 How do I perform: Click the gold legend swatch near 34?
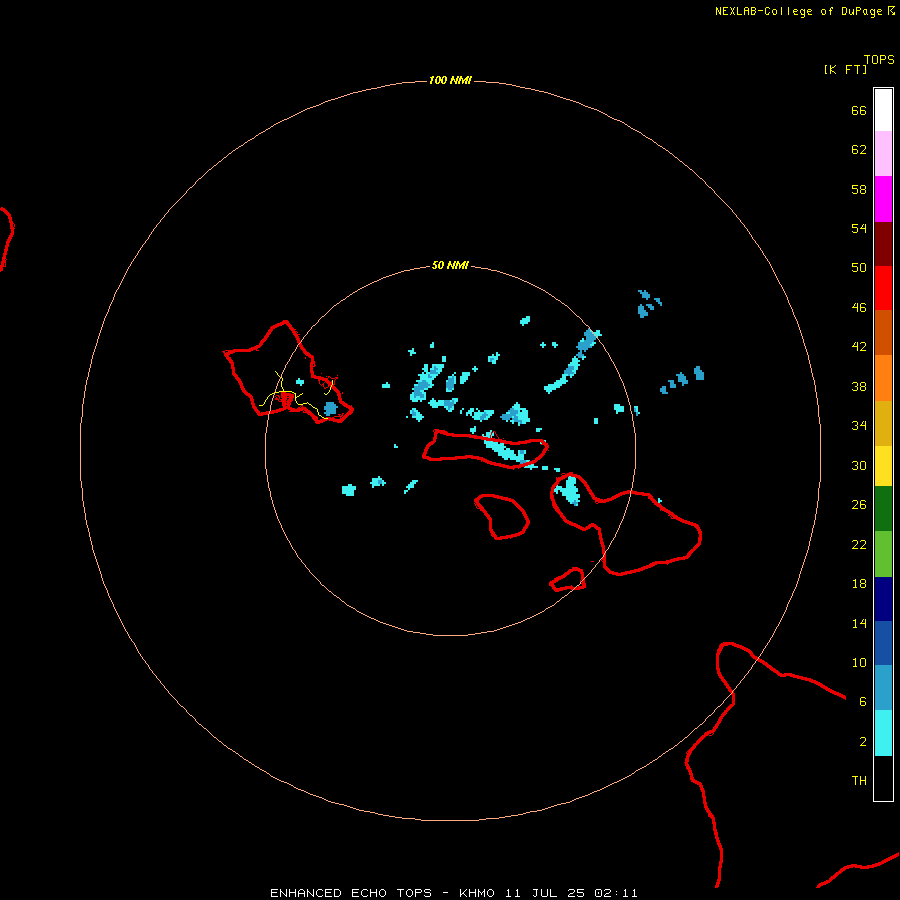pyautogui.click(x=883, y=423)
